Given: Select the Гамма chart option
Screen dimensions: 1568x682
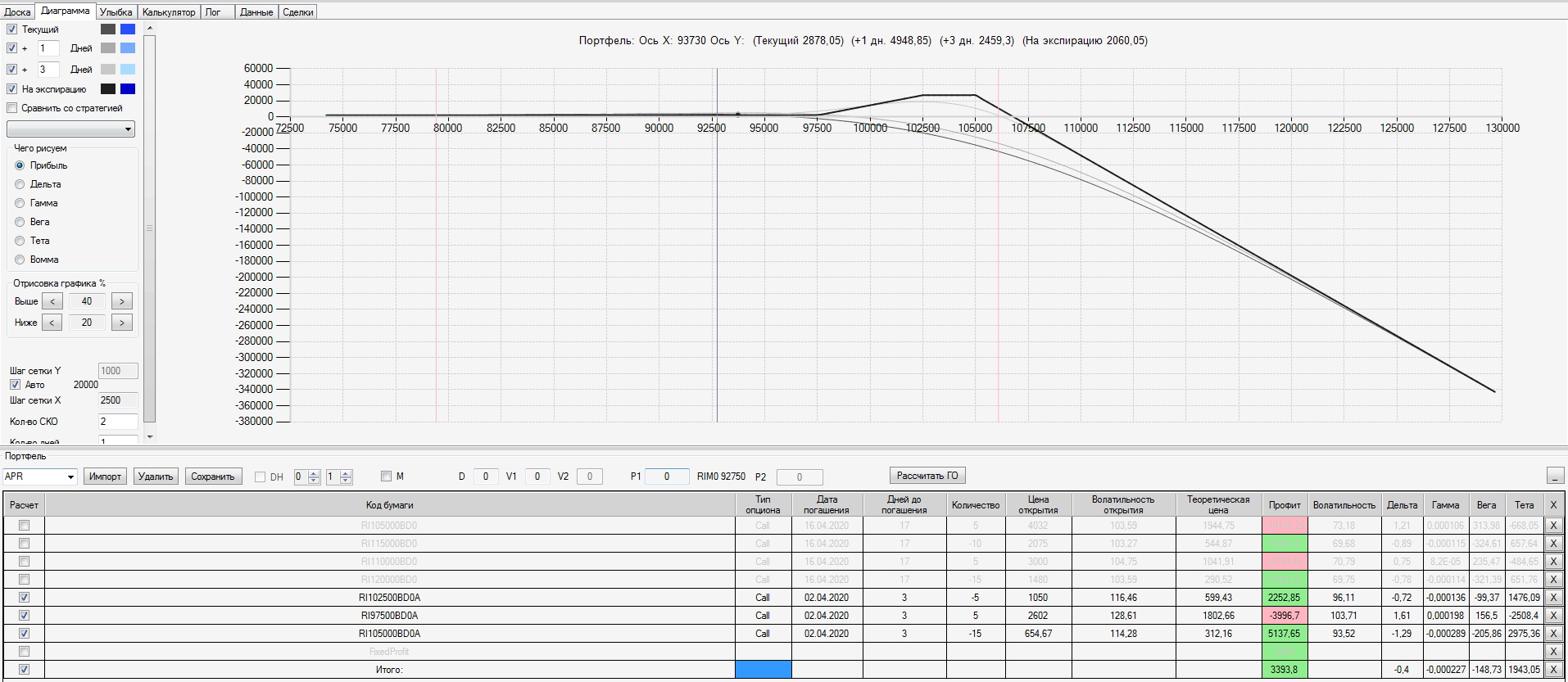Looking at the screenshot, I should coord(20,203).
